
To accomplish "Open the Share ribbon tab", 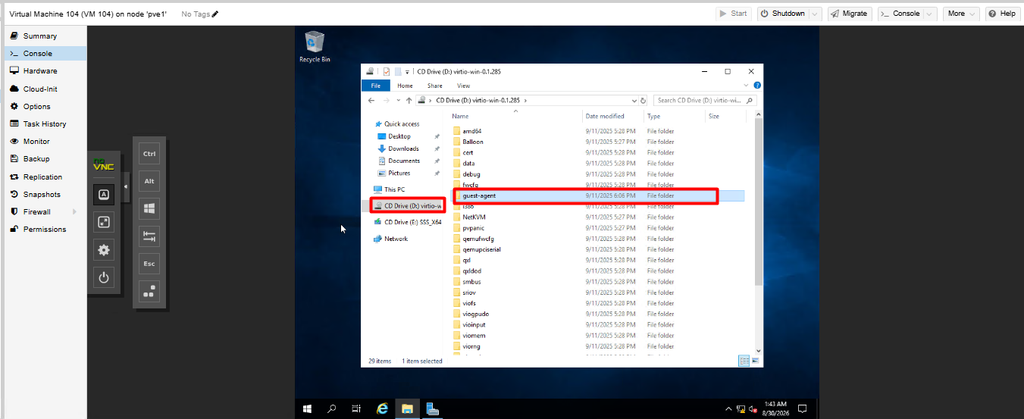I will [435, 85].
